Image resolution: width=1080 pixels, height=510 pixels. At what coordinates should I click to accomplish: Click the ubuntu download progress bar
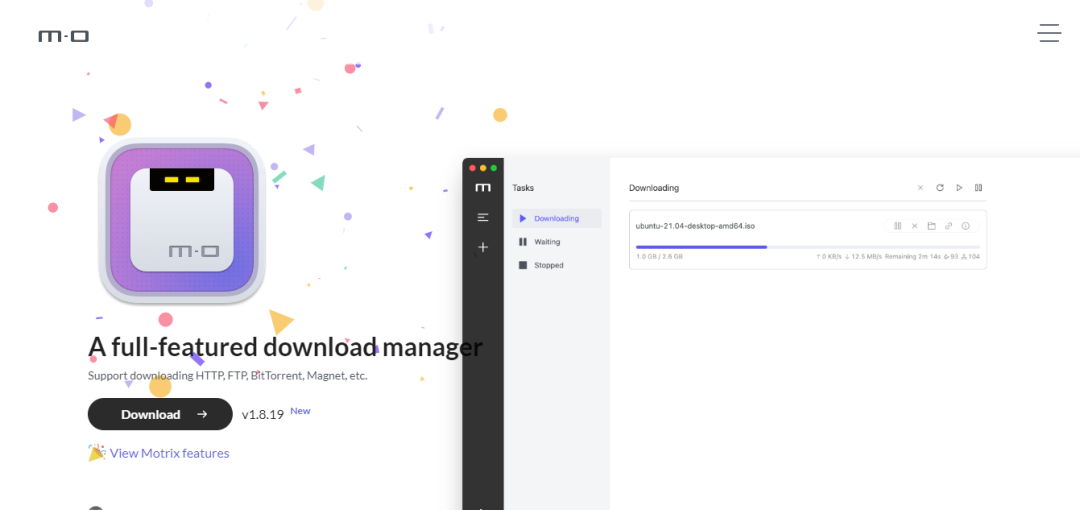coord(807,247)
